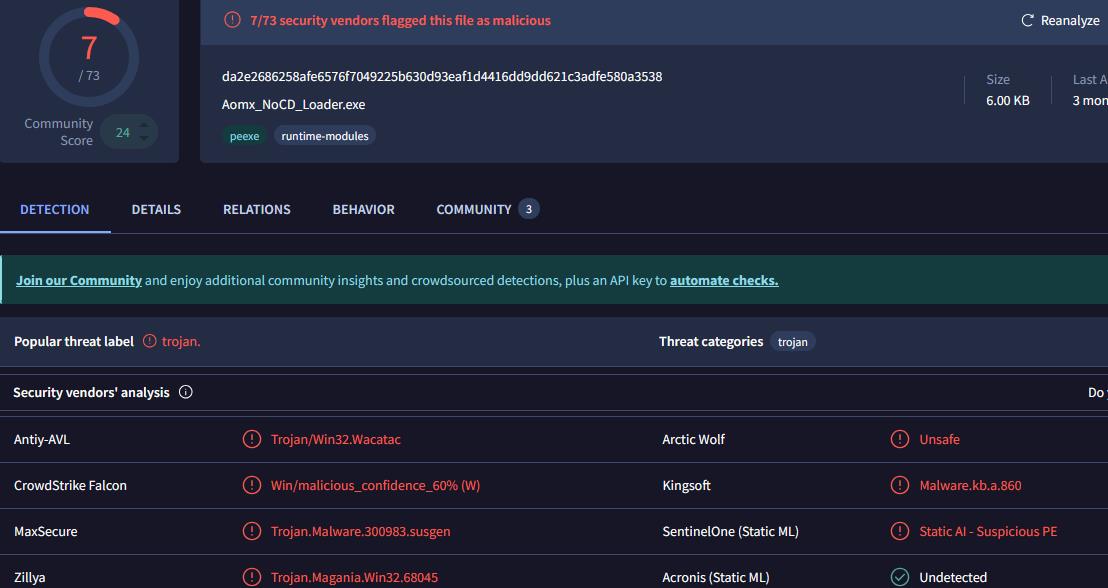Click the 6.00 KB size value
This screenshot has height=588, width=1108.
tap(1008, 100)
